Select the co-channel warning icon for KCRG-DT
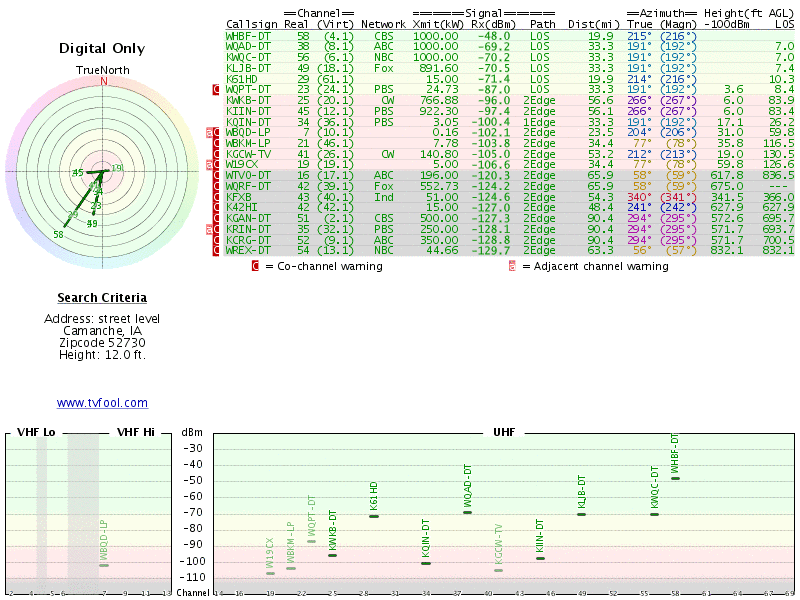Screen dimensions: 800x600 click(216, 240)
